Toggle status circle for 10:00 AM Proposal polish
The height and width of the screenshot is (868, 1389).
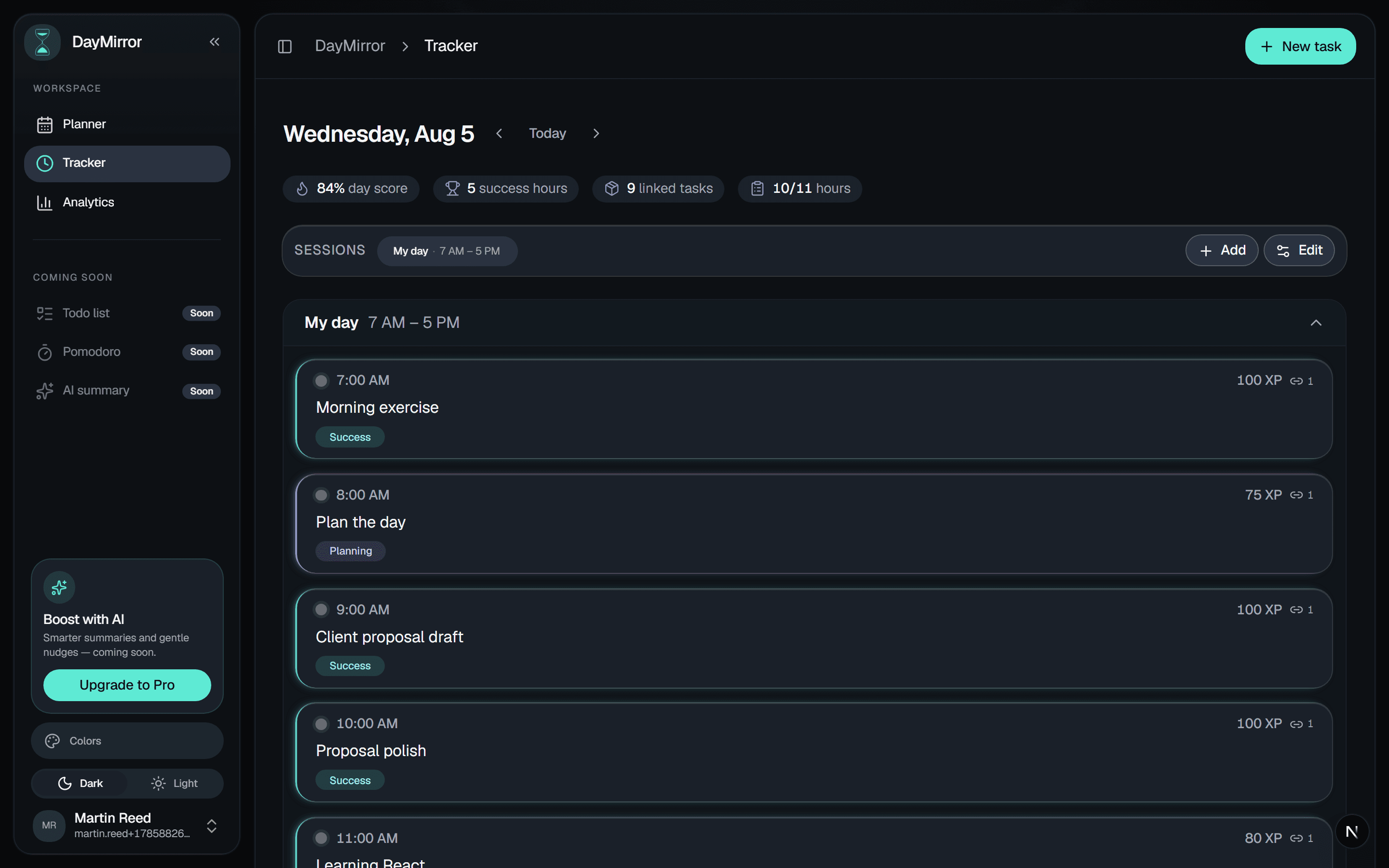pyautogui.click(x=321, y=724)
